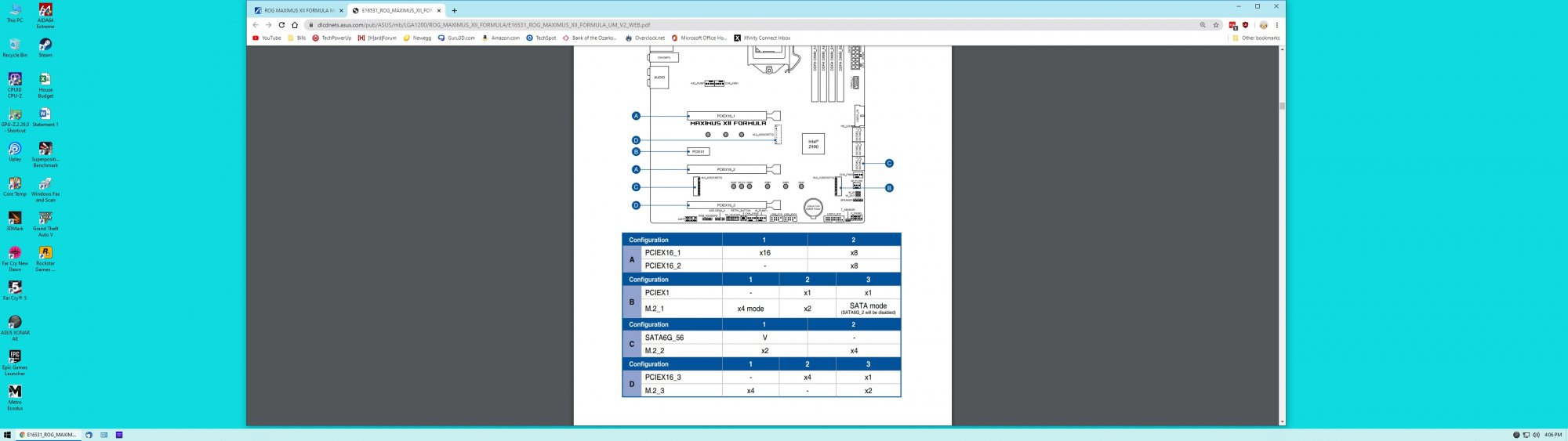Open the Steam desktop shortcut
Viewport: 1568px width, 441px height.
(x=45, y=48)
